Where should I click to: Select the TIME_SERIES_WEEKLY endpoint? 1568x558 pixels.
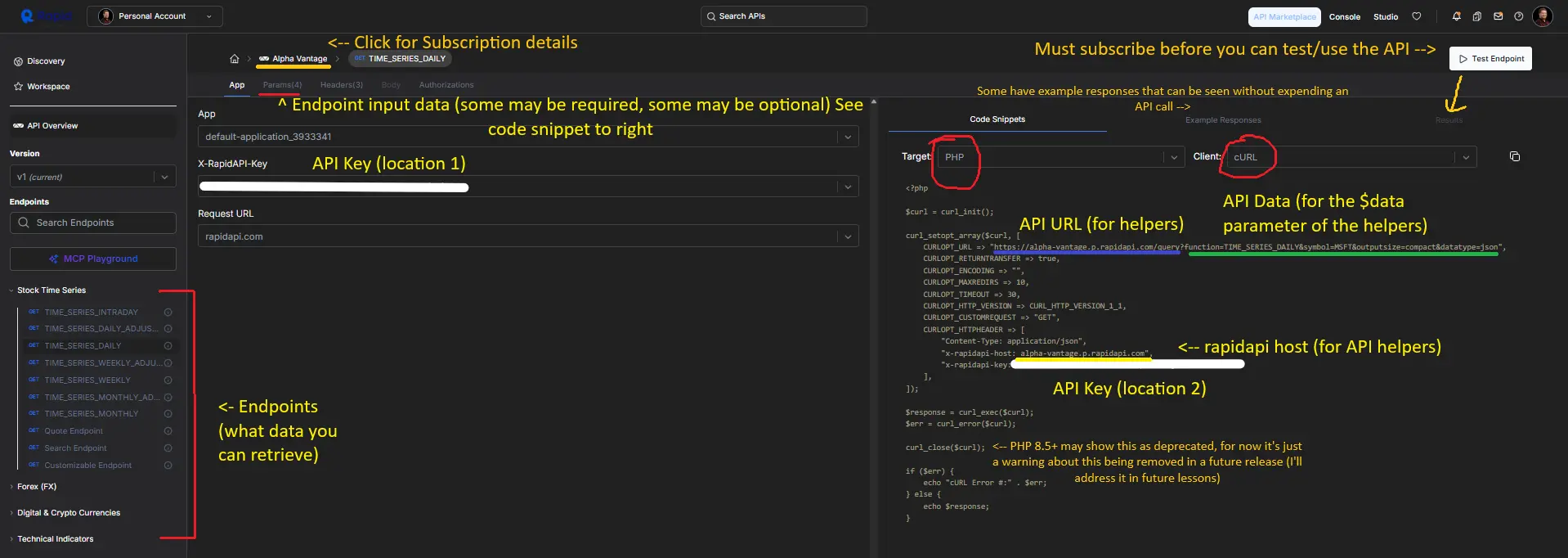point(87,380)
